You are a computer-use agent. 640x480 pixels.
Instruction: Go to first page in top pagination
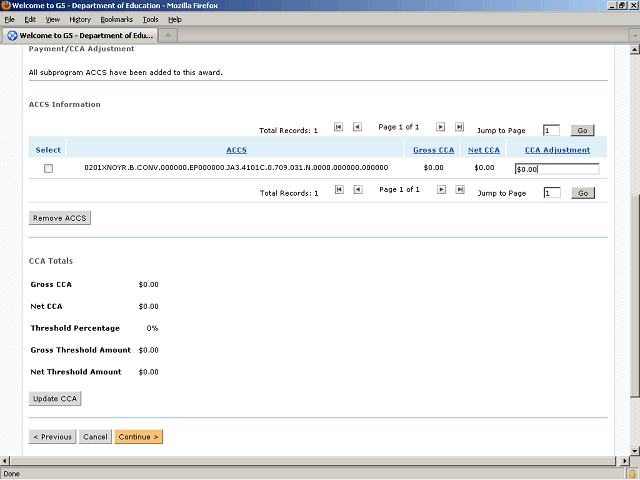pyautogui.click(x=339, y=128)
